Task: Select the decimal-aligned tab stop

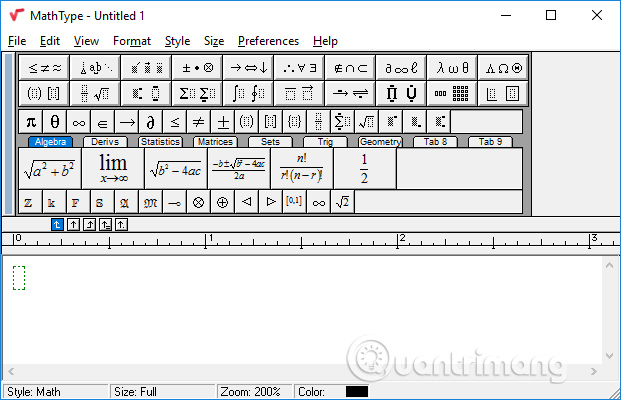Action: point(121,225)
